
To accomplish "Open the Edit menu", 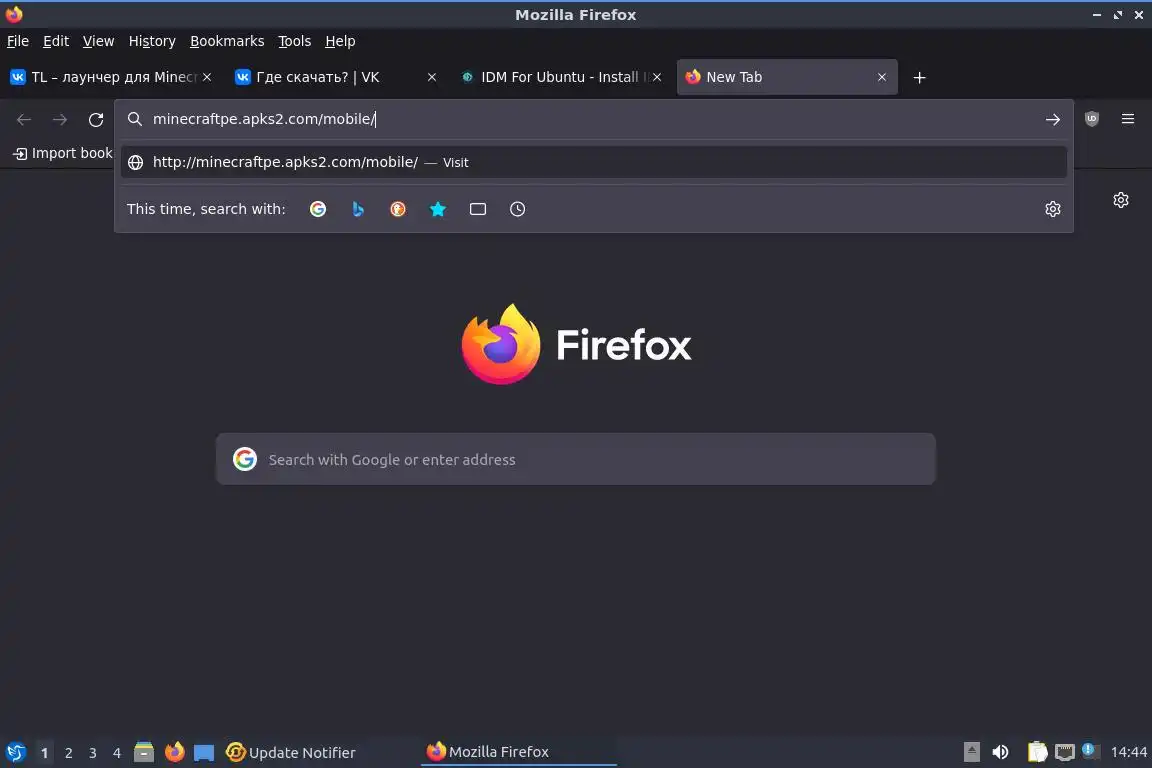I will click(56, 41).
